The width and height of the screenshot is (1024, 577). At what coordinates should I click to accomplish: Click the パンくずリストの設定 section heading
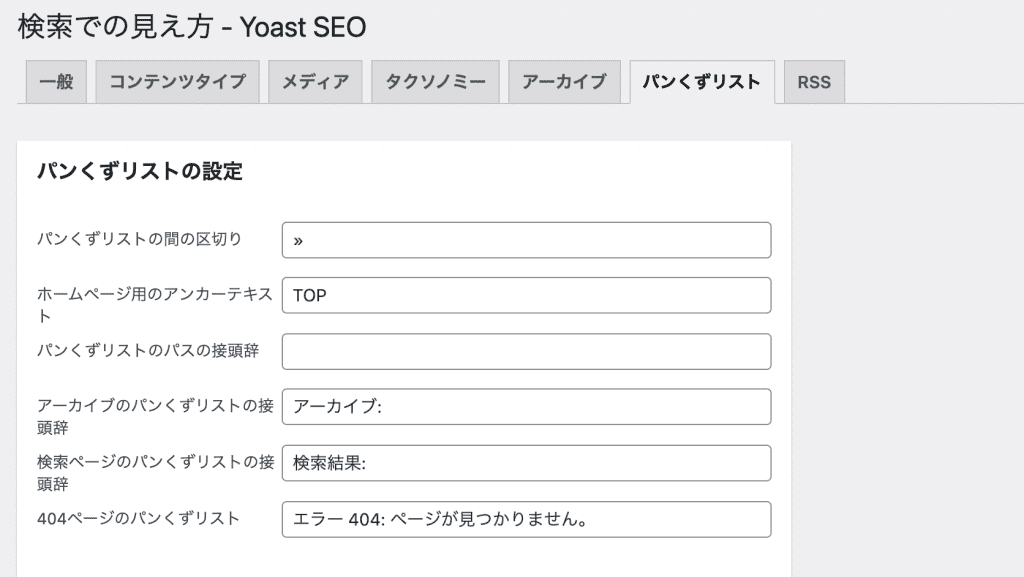(x=140, y=171)
